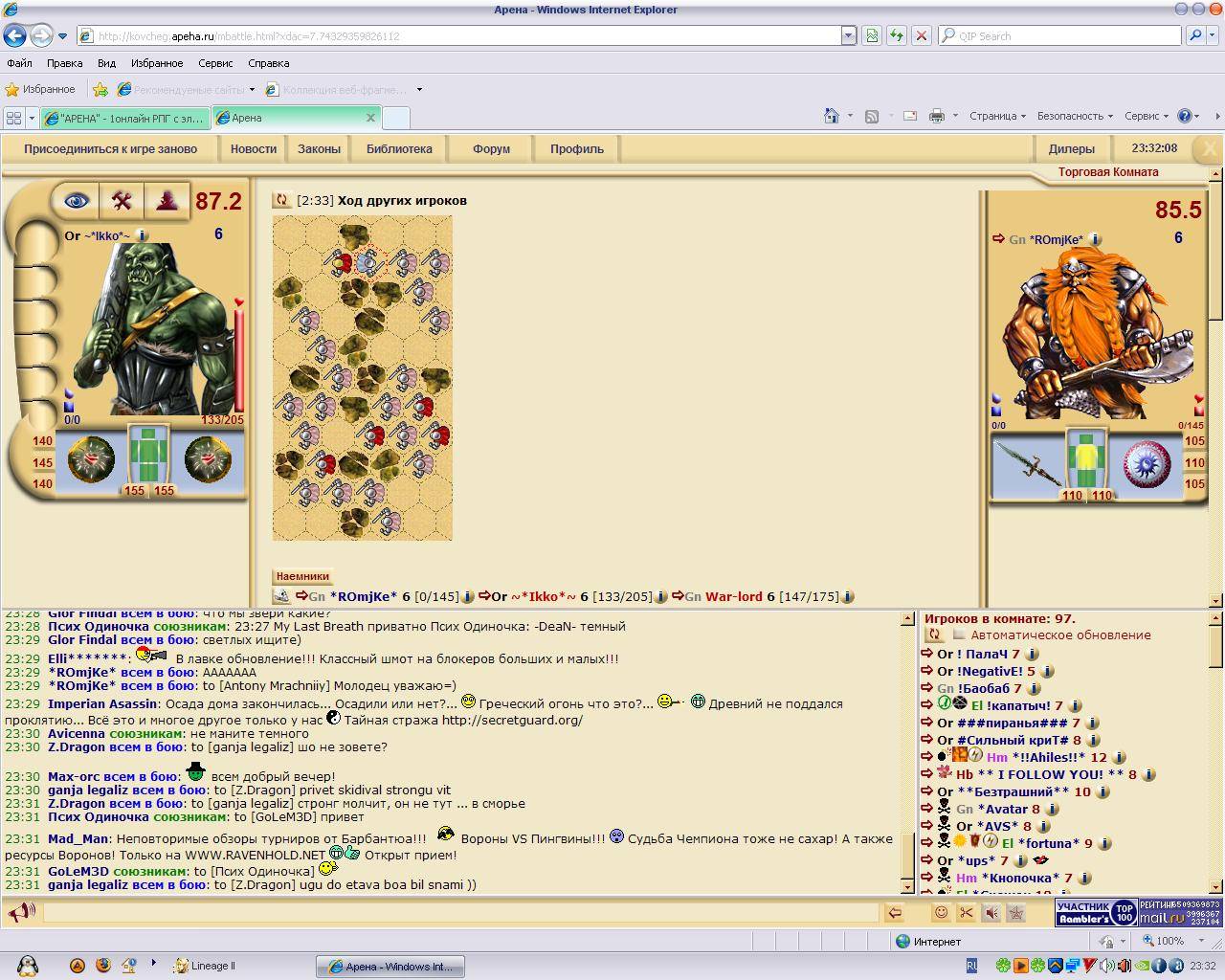The width and height of the screenshot is (1225, 980).
Task: Open the crossed hammers tools icon
Action: (x=122, y=201)
